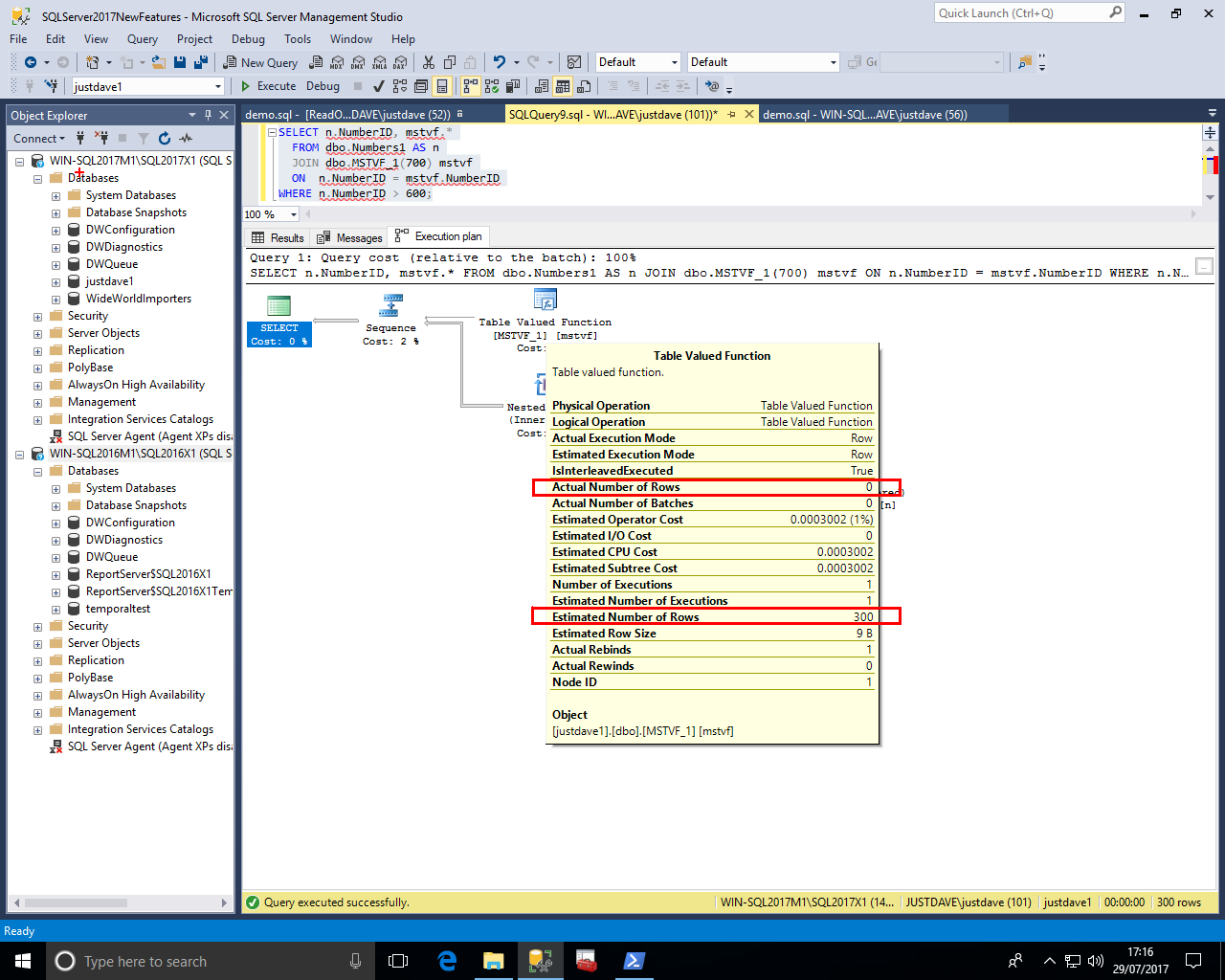
Task: Open Activity Monitor from Object Explorer toolbar
Action: click(x=186, y=139)
